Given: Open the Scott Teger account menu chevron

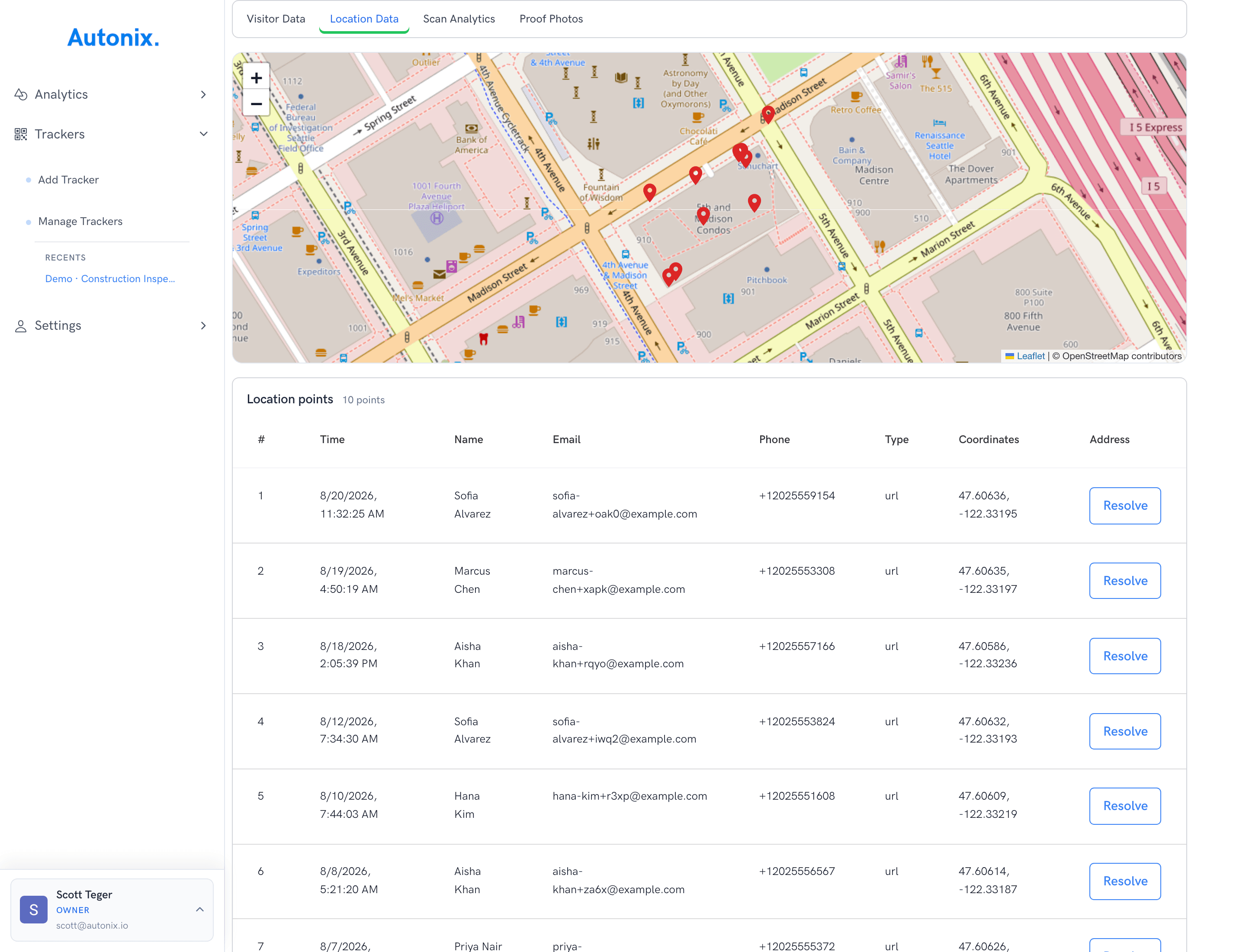Looking at the screenshot, I should (200, 910).
